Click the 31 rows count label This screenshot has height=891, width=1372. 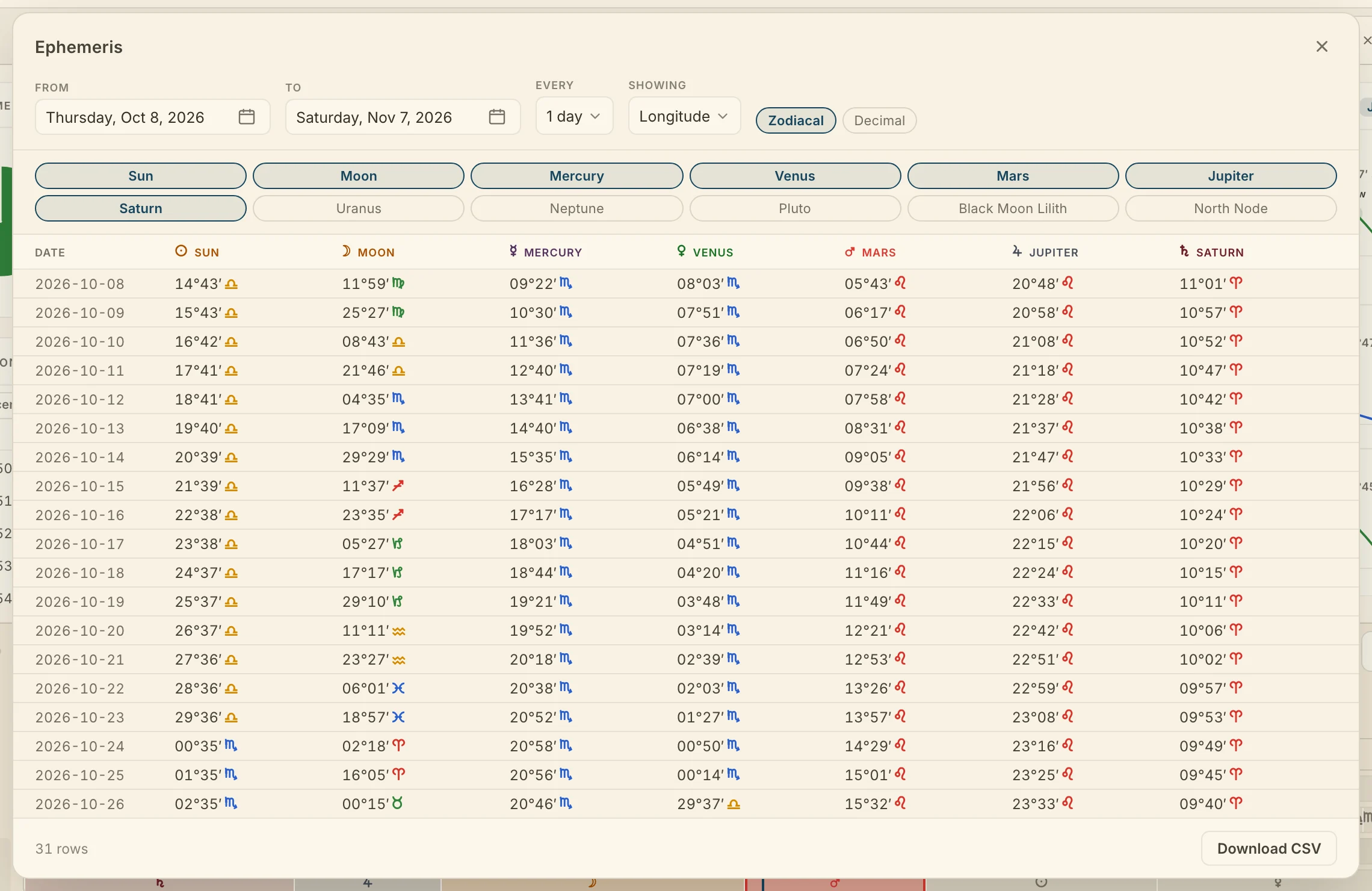point(61,849)
